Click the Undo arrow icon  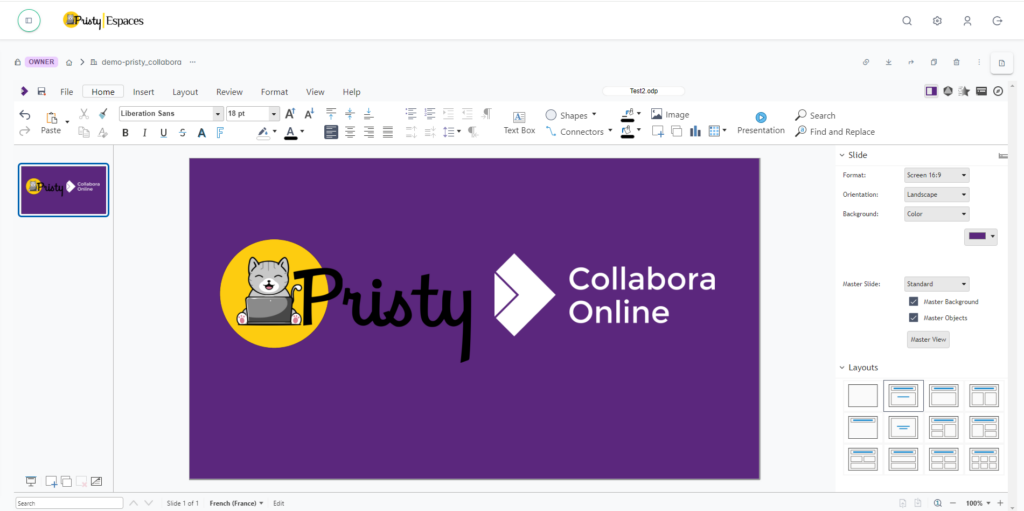point(25,115)
